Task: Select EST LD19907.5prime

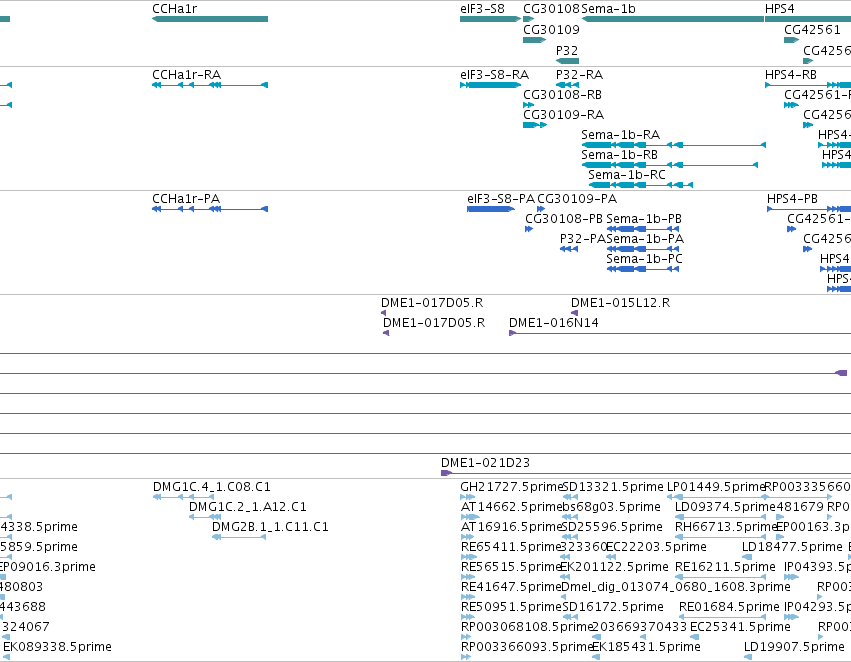Action: tap(748, 658)
